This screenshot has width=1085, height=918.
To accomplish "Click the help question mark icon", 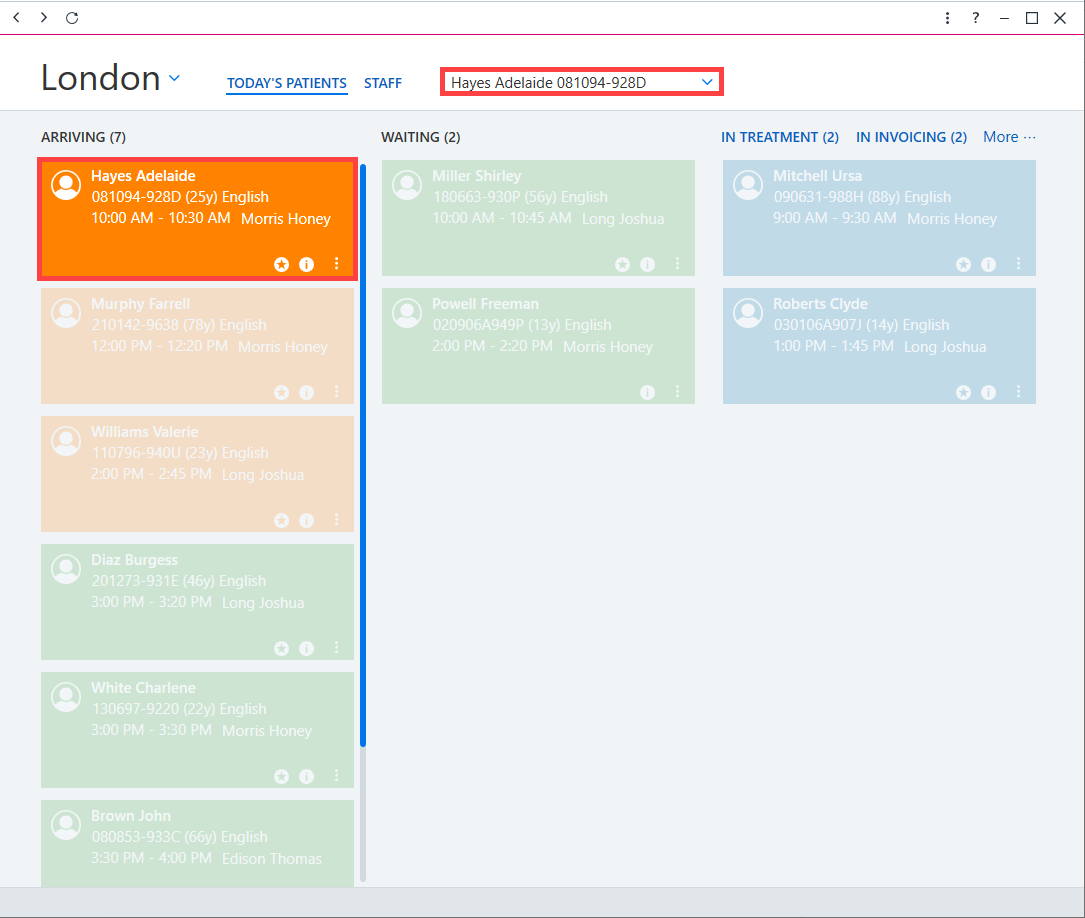I will (976, 18).
